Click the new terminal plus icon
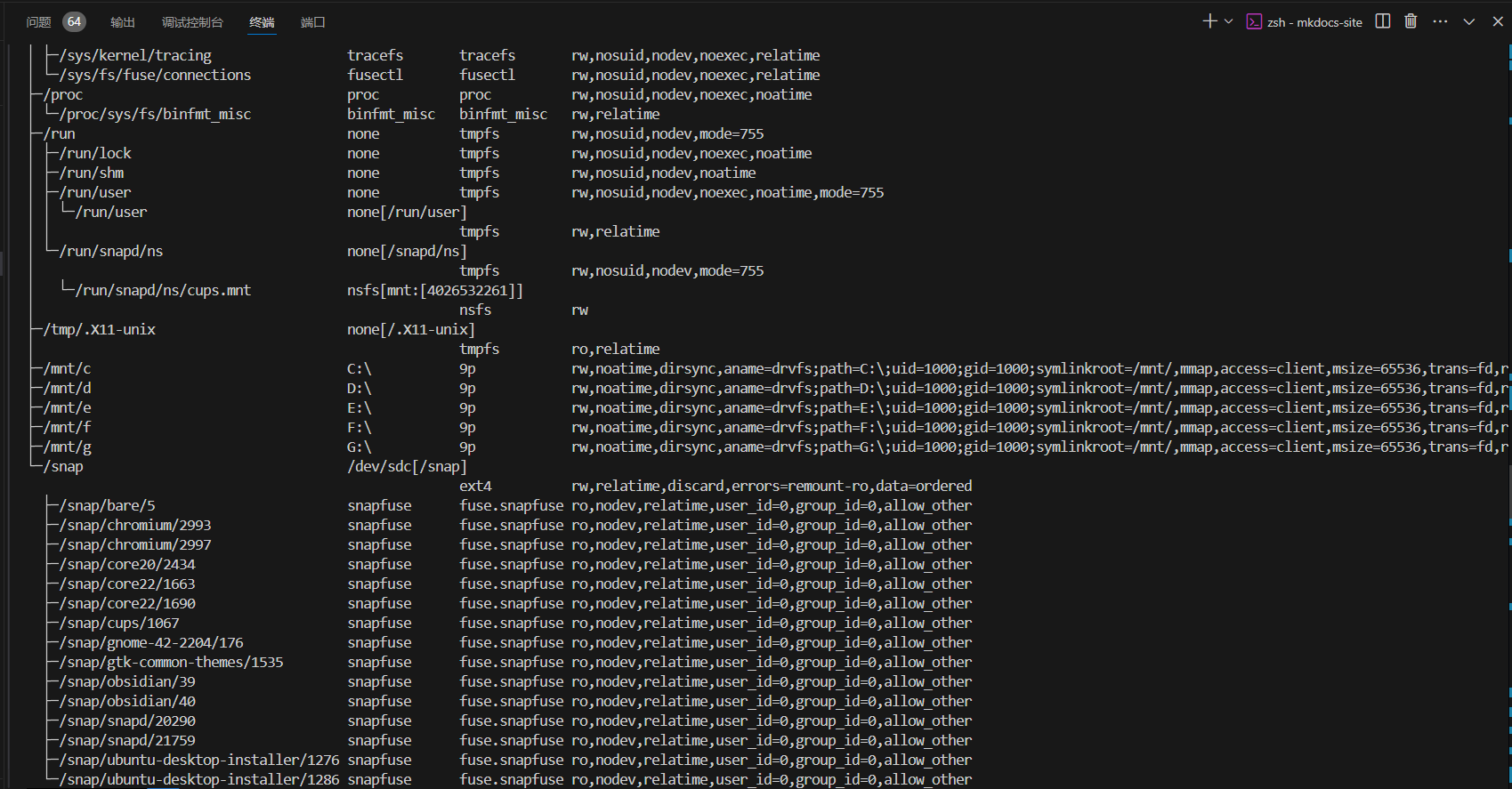The width and height of the screenshot is (1512, 789). (1209, 21)
